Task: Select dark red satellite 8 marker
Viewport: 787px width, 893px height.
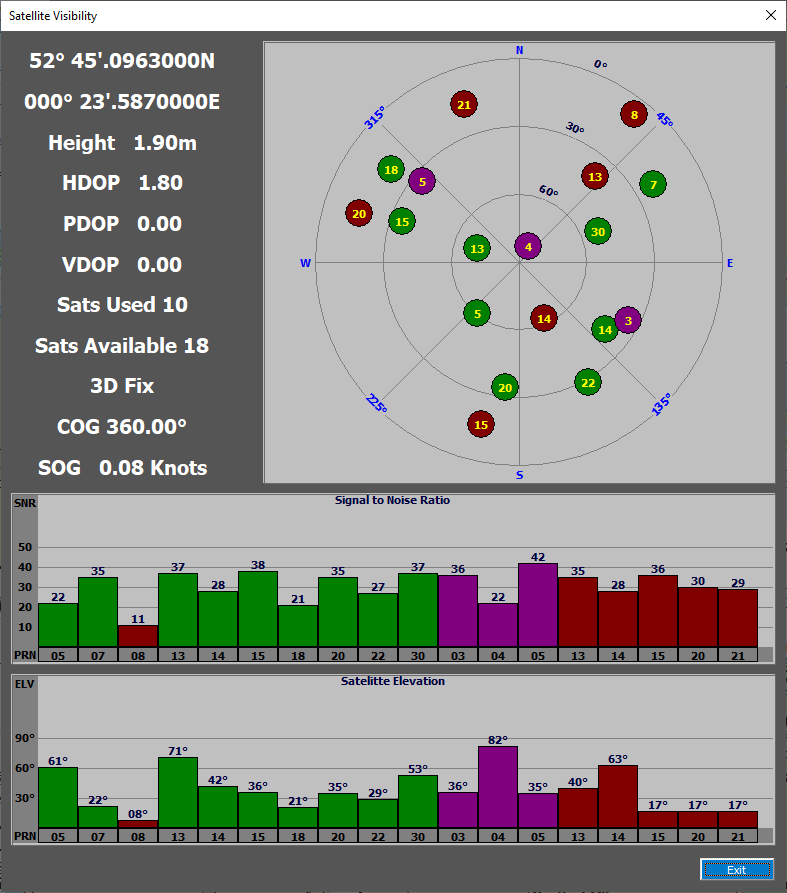Action: (x=633, y=115)
